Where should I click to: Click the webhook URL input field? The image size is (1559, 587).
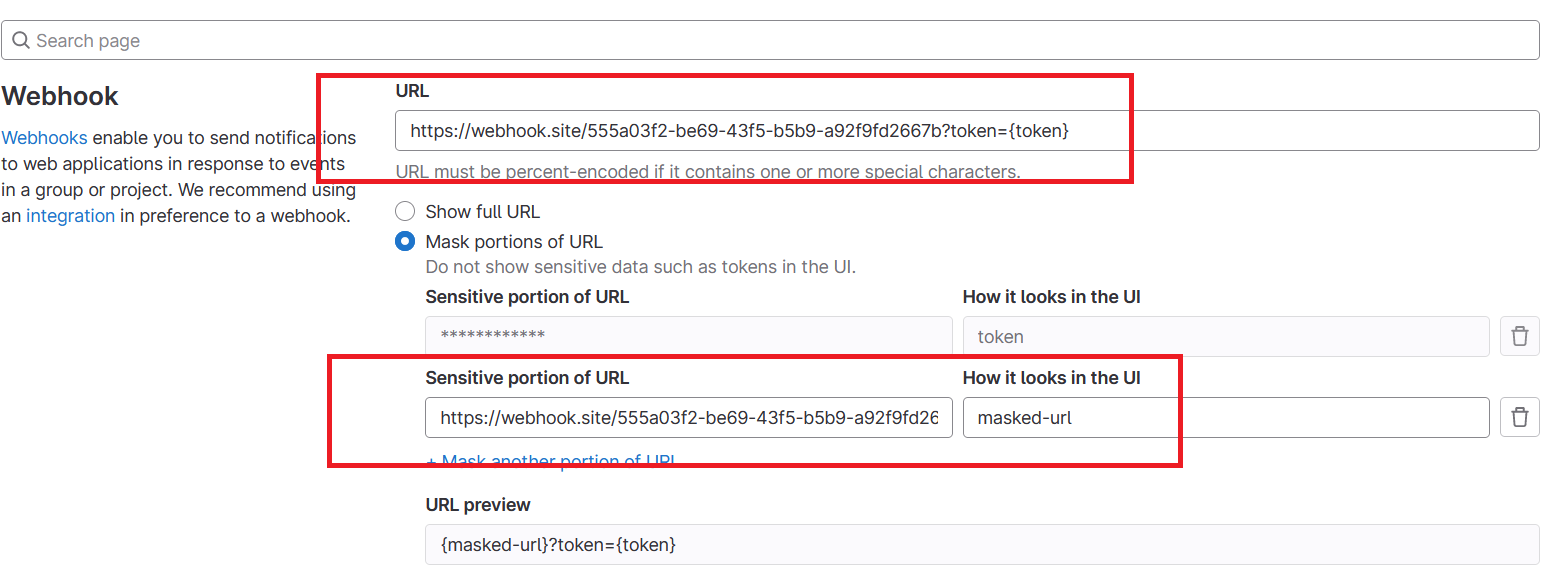966,131
